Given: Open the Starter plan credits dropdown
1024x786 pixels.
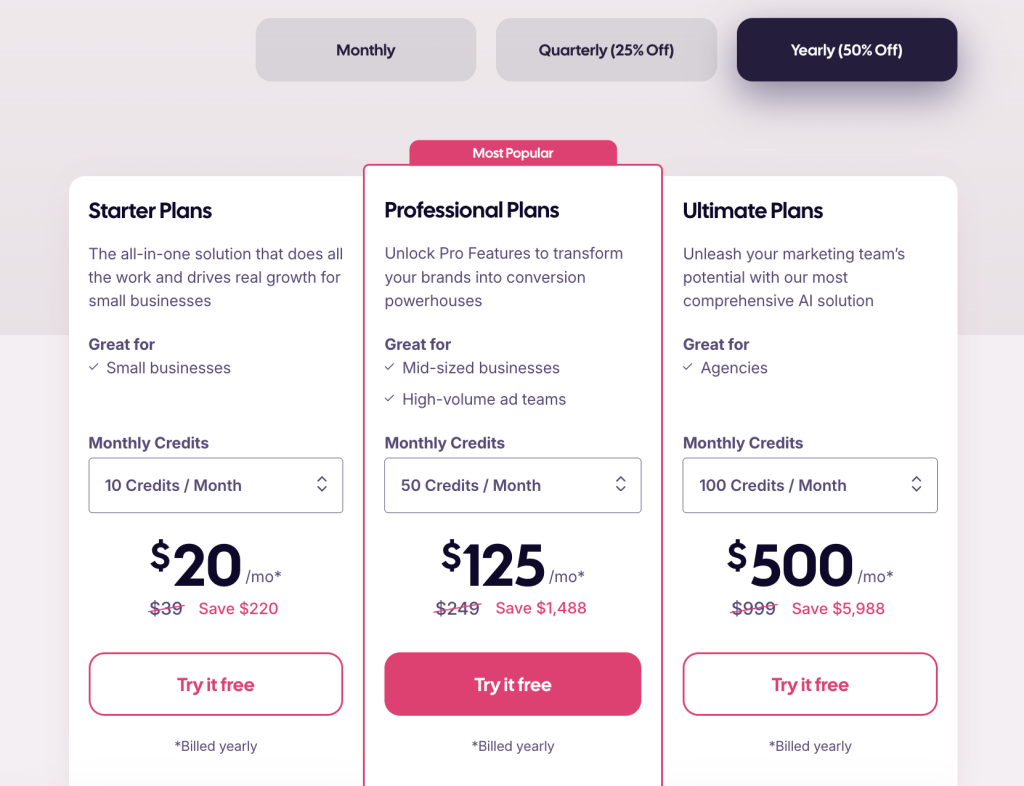Looking at the screenshot, I should [x=215, y=485].
